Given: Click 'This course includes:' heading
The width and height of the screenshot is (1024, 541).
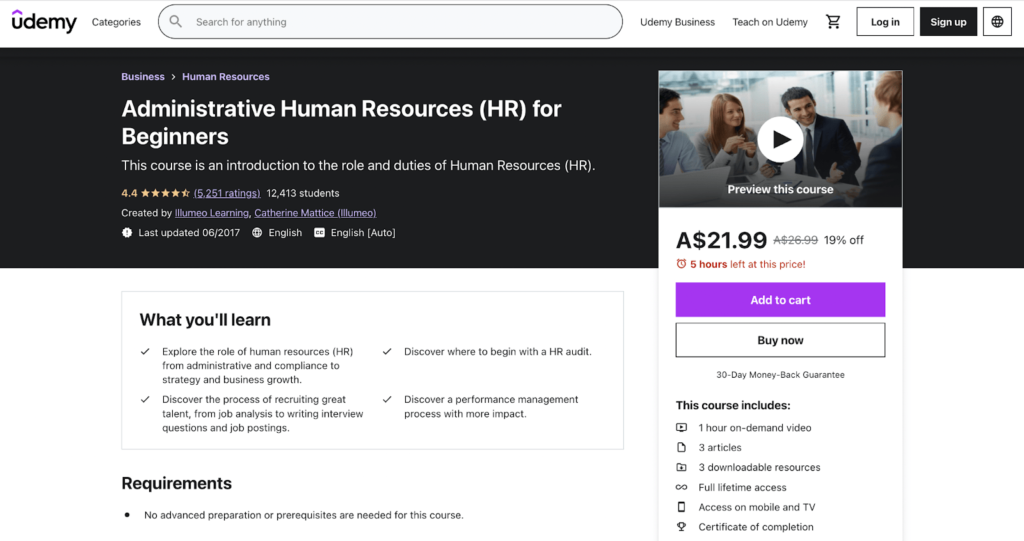Looking at the screenshot, I should pos(733,405).
